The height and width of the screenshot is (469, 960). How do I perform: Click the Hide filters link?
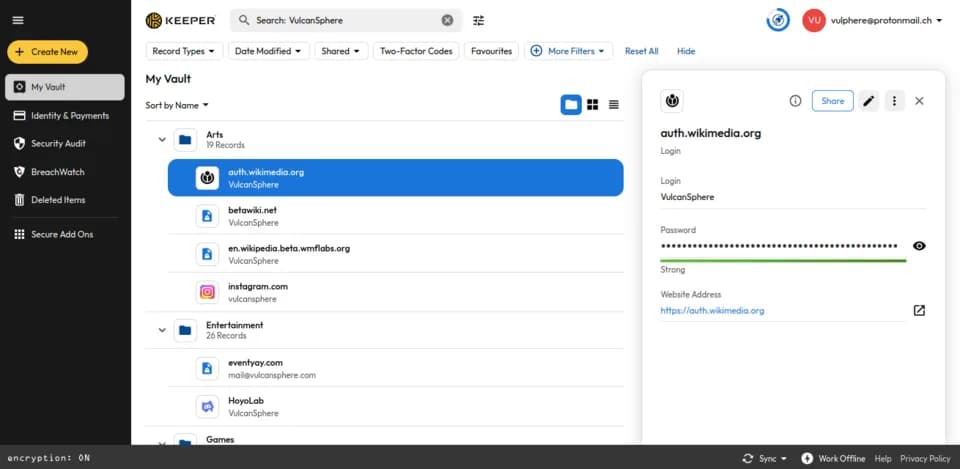pyautogui.click(x=686, y=51)
